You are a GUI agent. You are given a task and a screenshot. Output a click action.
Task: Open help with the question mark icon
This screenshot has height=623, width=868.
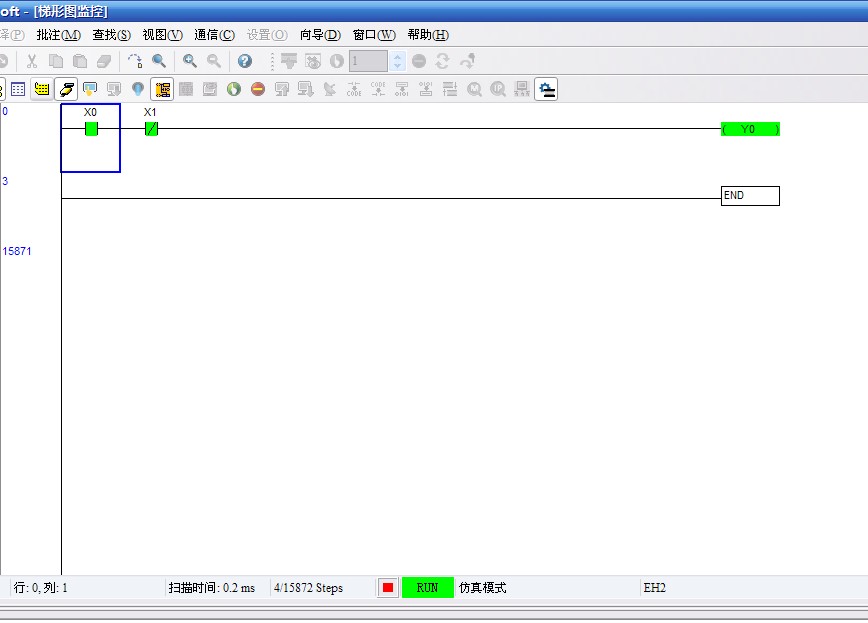[245, 61]
